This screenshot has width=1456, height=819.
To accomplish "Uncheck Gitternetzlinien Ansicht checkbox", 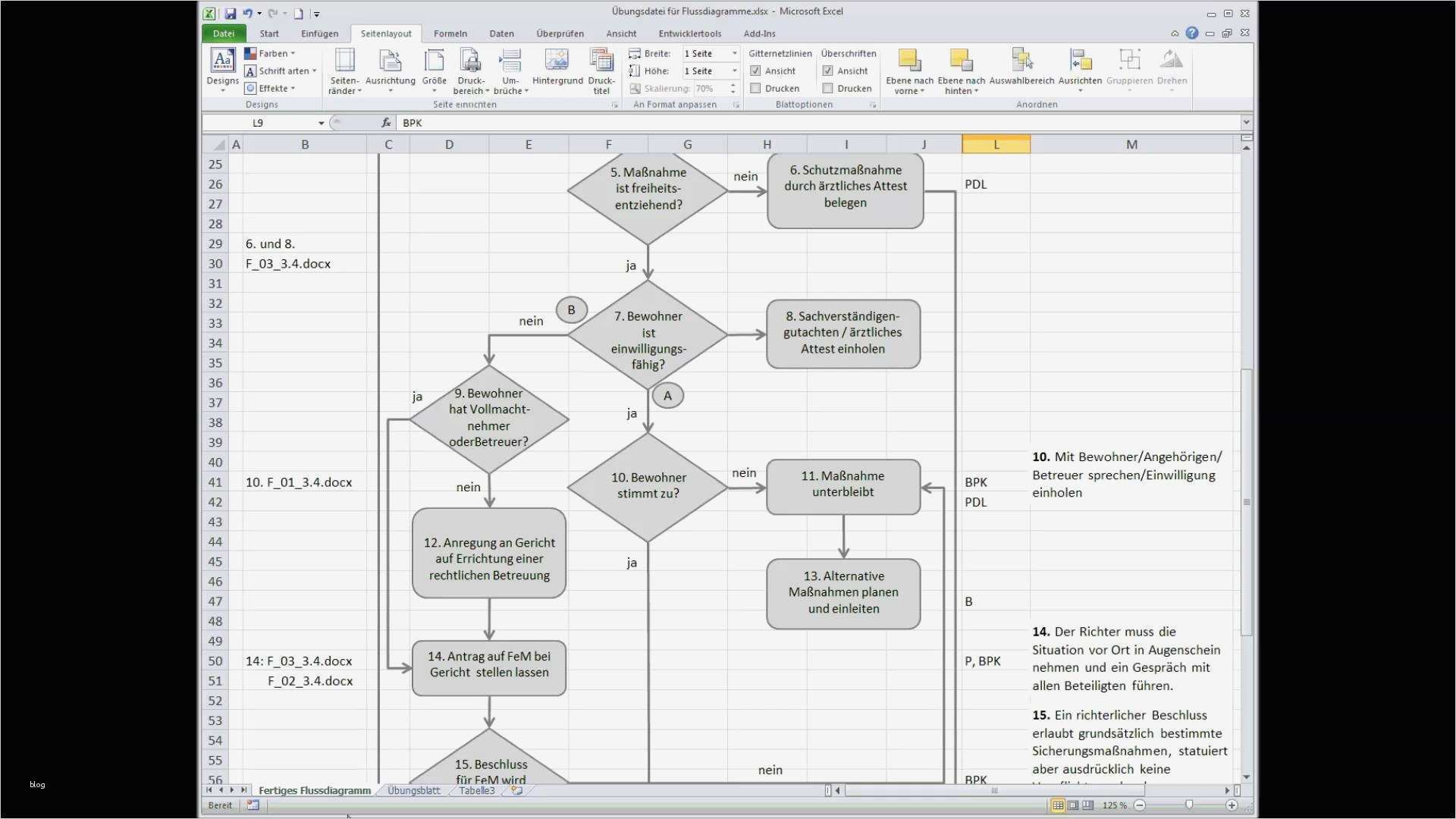I will tap(755, 71).
